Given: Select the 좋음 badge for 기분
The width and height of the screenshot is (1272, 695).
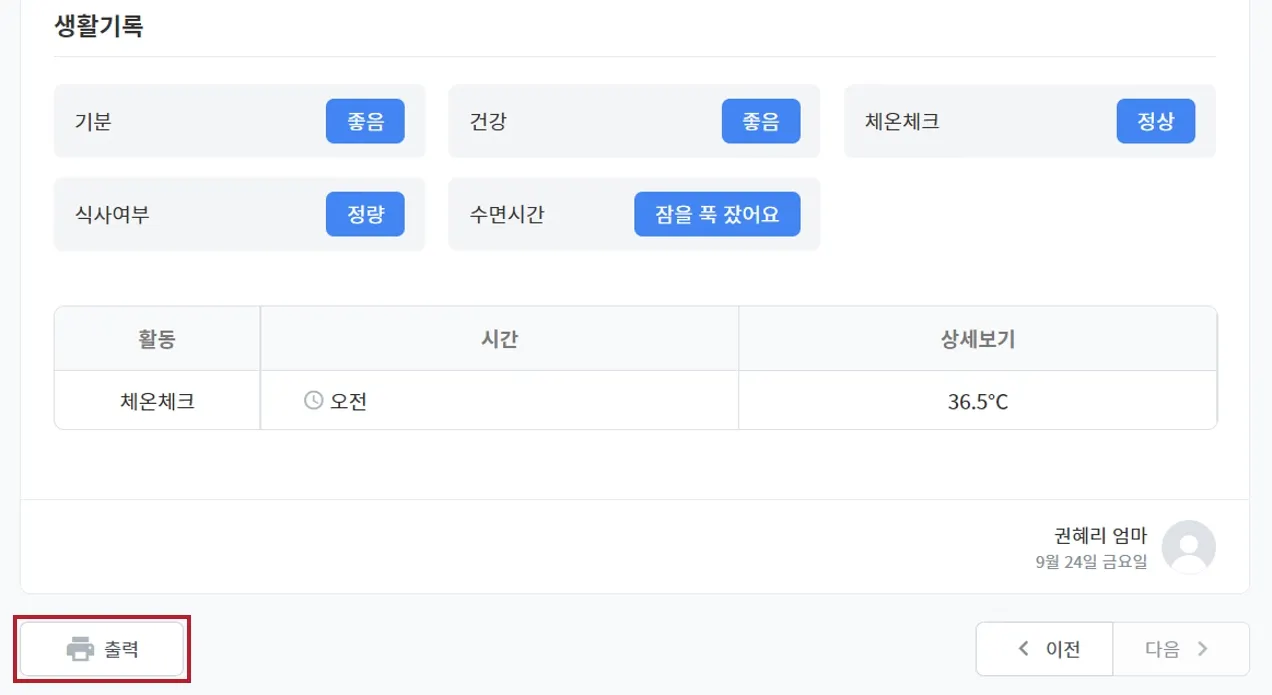Looking at the screenshot, I should 365,122.
